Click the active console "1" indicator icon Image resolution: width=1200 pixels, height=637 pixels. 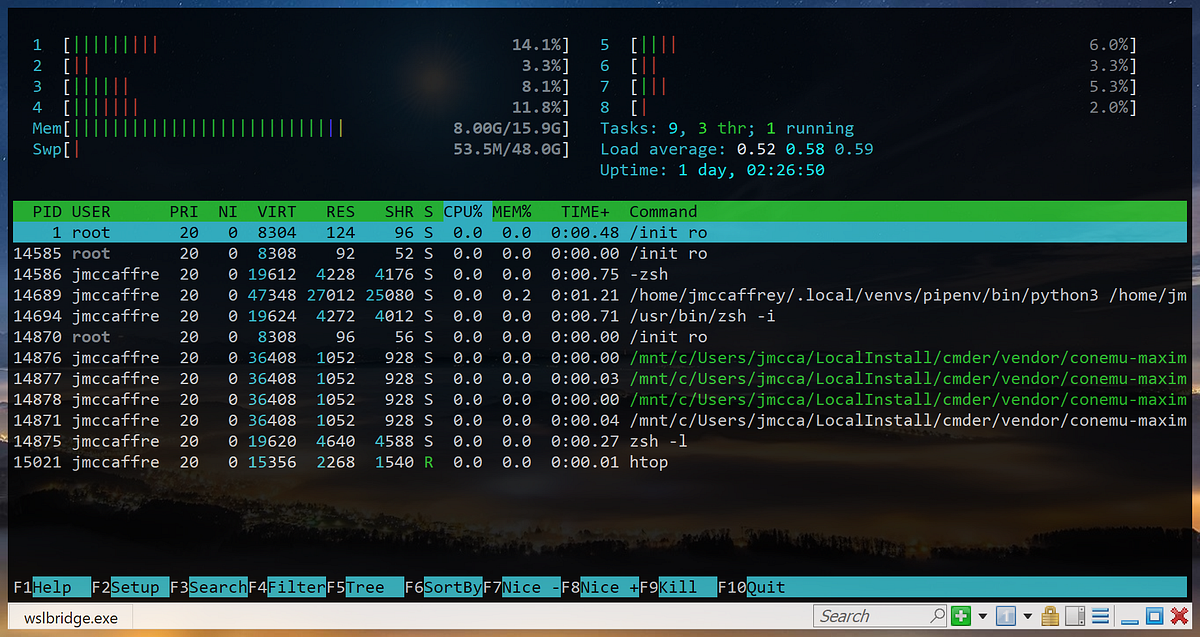(1006, 616)
